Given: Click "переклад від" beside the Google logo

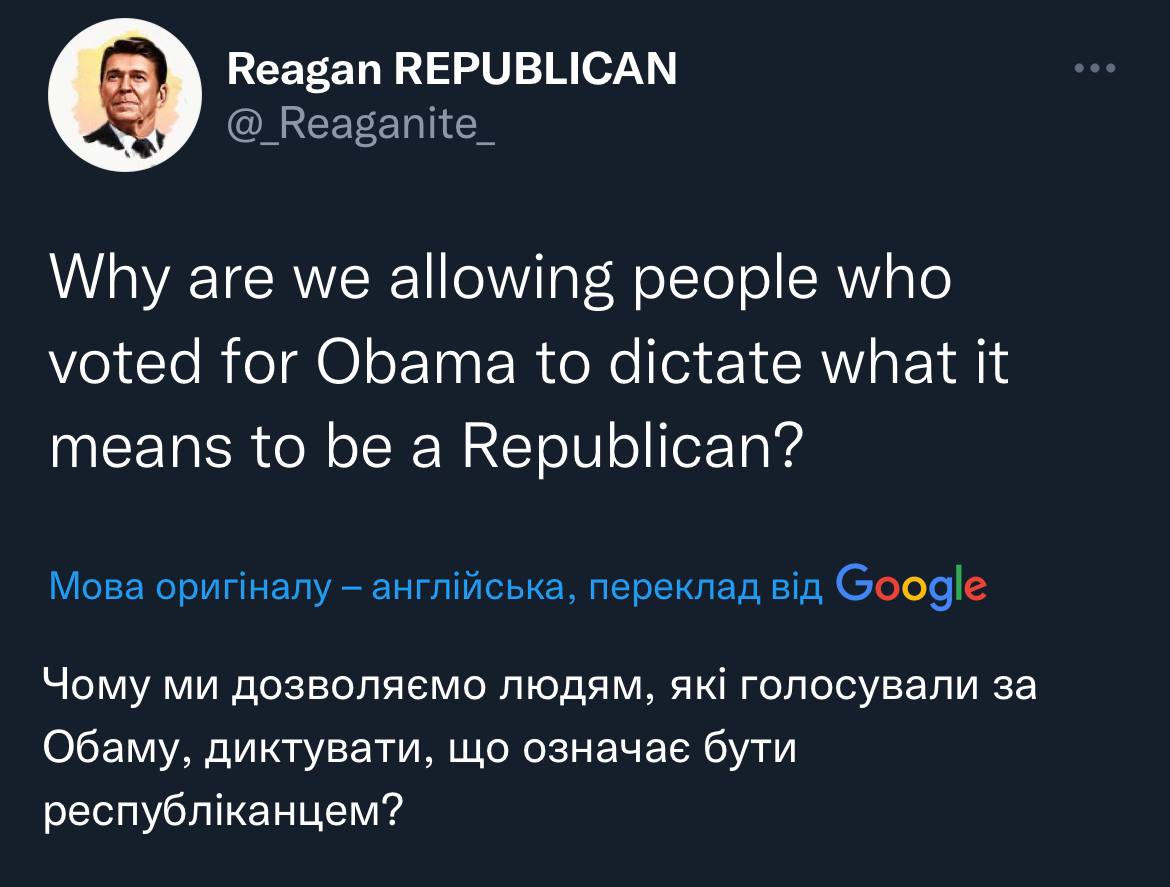Looking at the screenshot, I should [705, 587].
